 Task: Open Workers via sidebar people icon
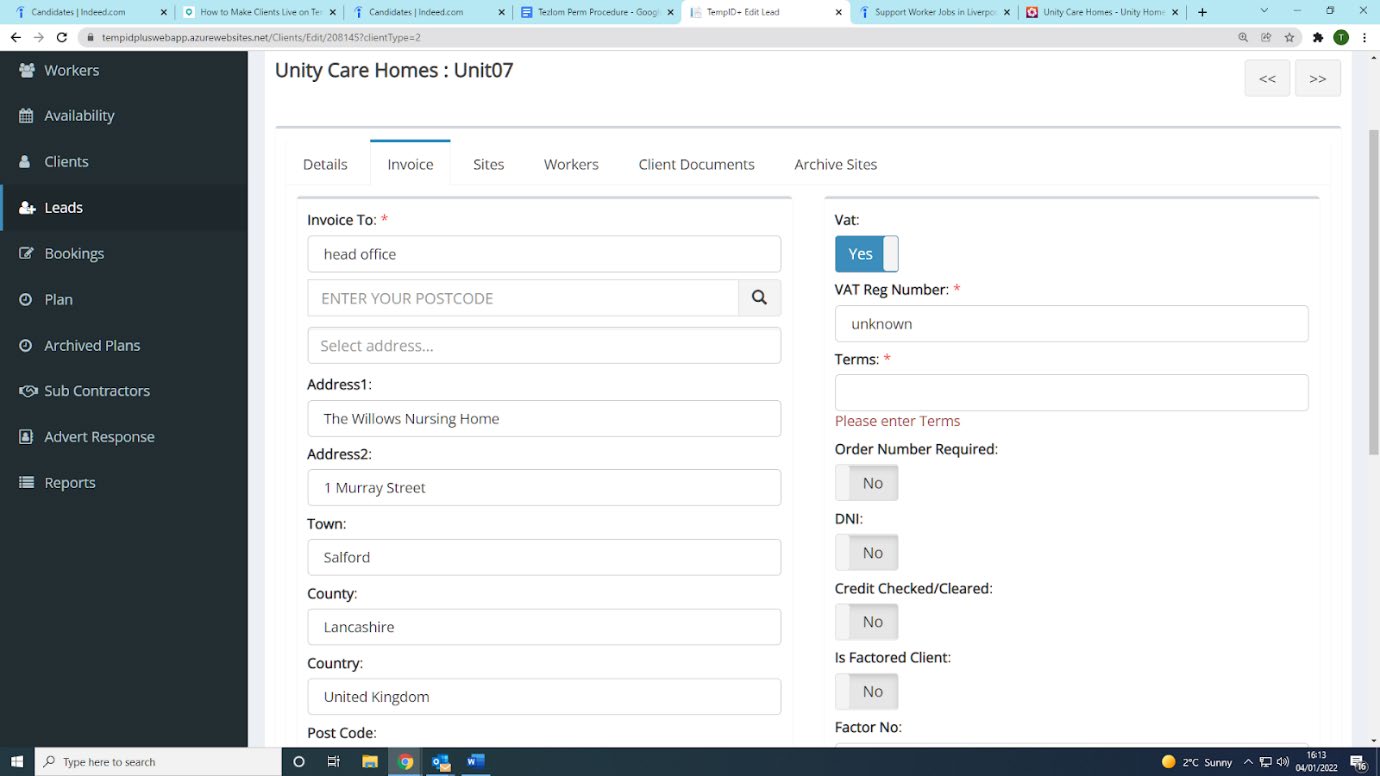pyautogui.click(x=27, y=70)
